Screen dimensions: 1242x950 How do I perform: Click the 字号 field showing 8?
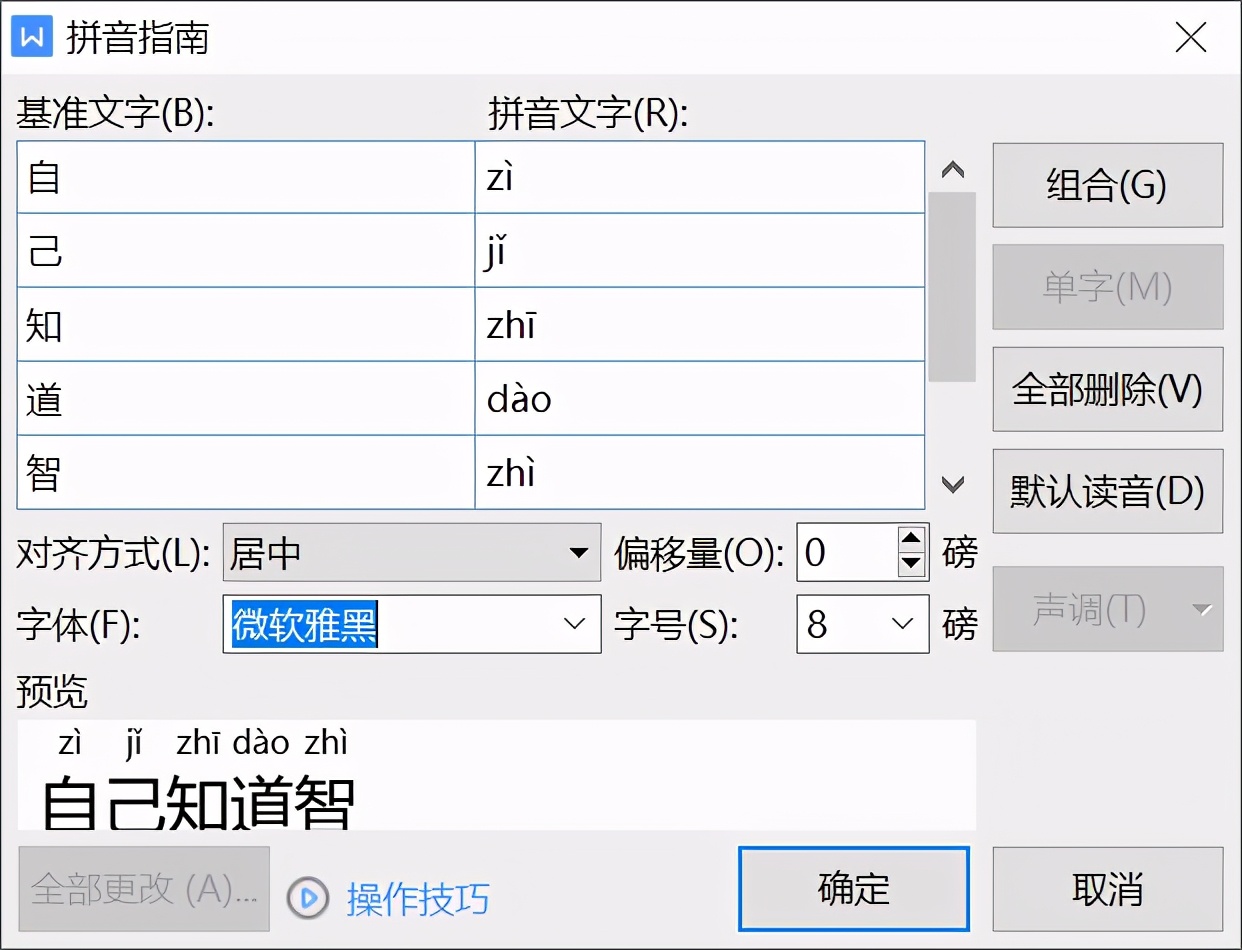862,624
